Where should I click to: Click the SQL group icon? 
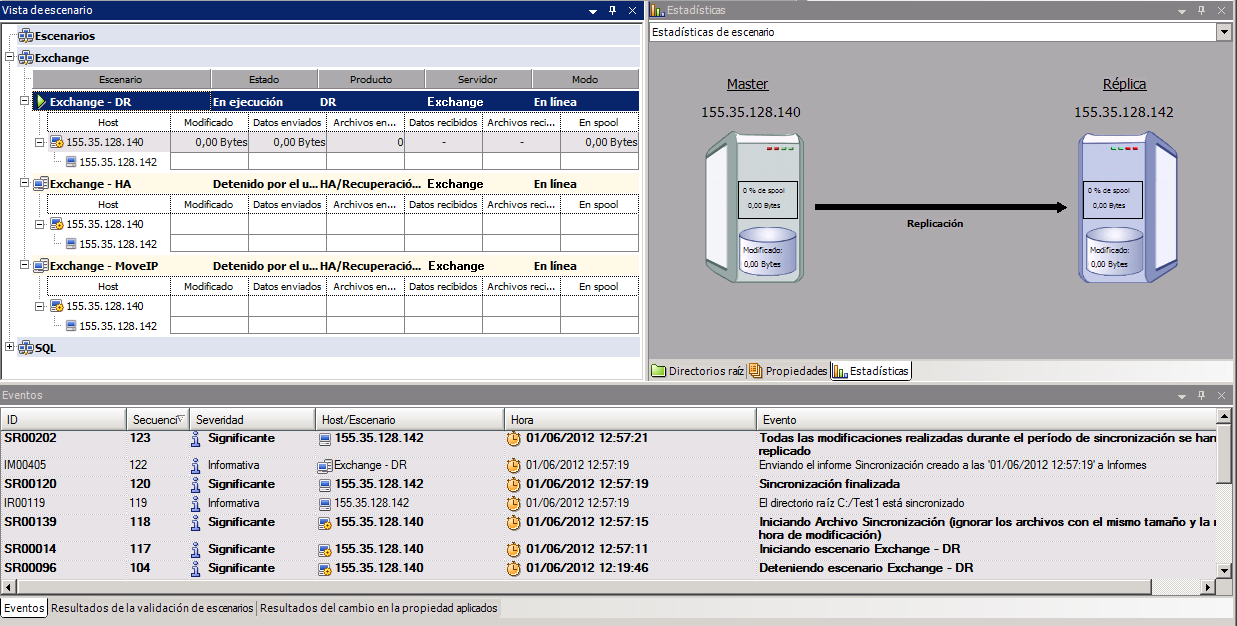click(x=26, y=348)
